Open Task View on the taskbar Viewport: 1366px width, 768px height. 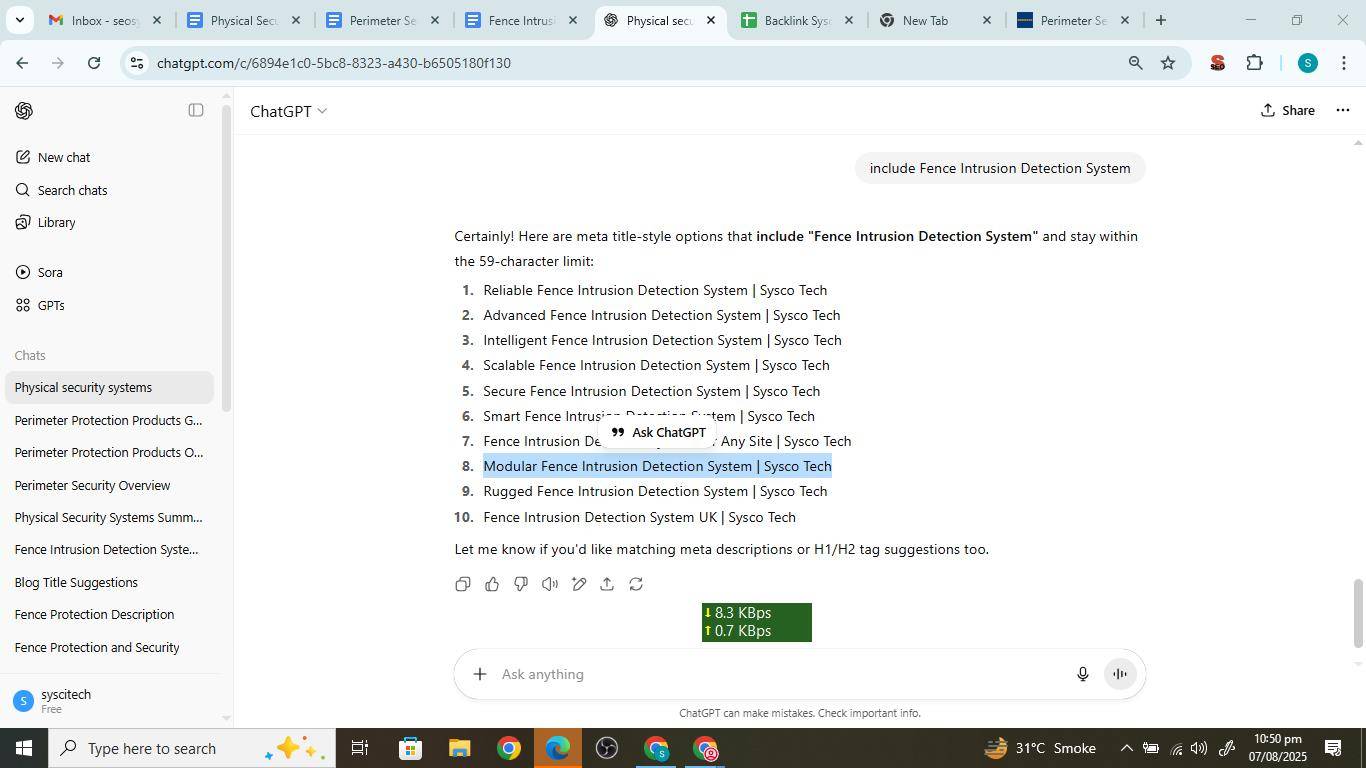360,748
